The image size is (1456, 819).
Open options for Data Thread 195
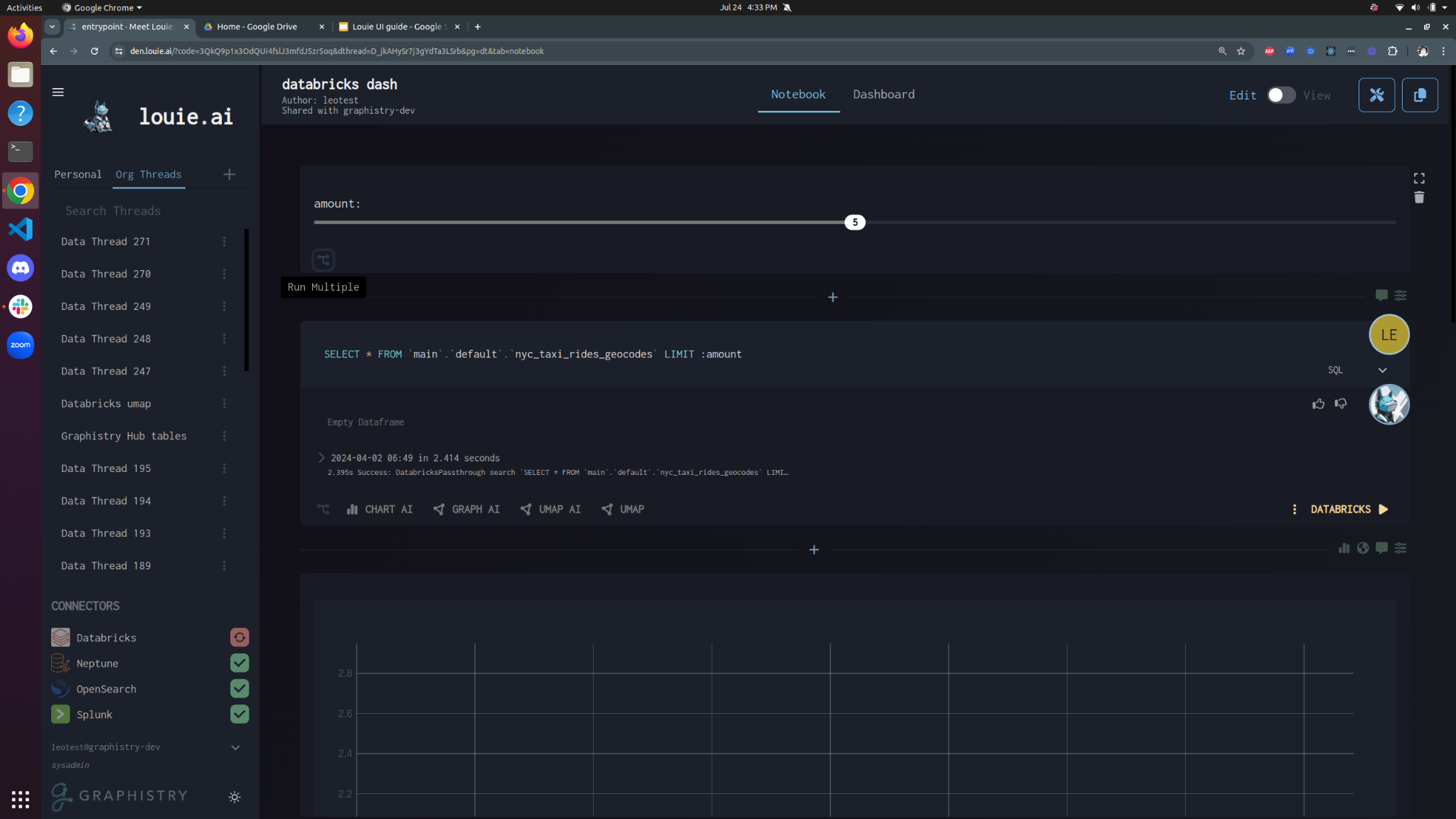(x=224, y=469)
